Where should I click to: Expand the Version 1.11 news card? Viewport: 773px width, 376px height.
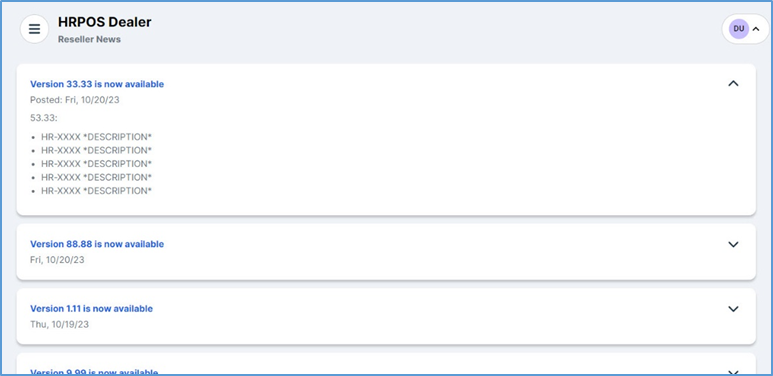tap(734, 308)
